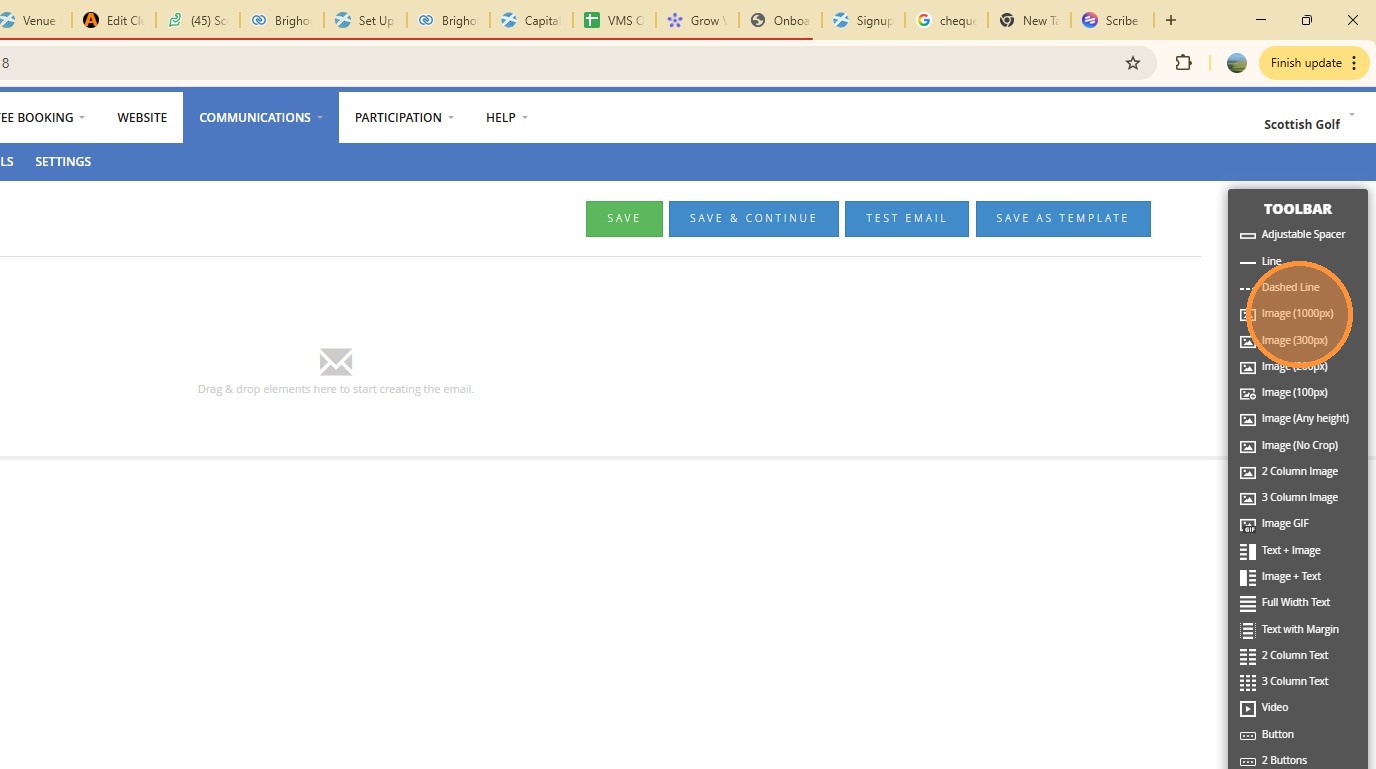
Task: Choose the Text with Margin element
Action: (1289, 629)
